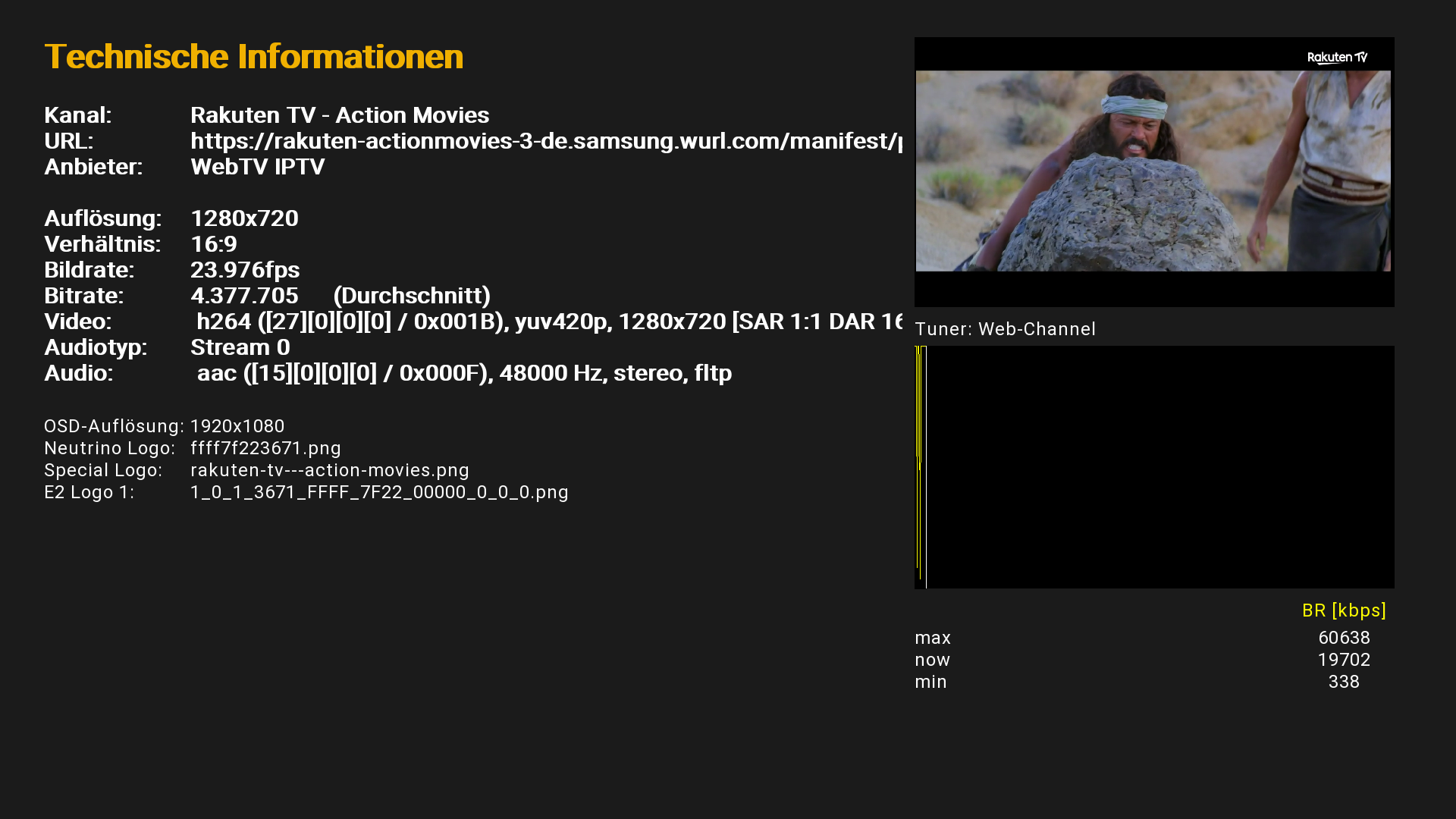Click the BR [kbps] heading
This screenshot has height=819, width=1456.
pos(1344,610)
